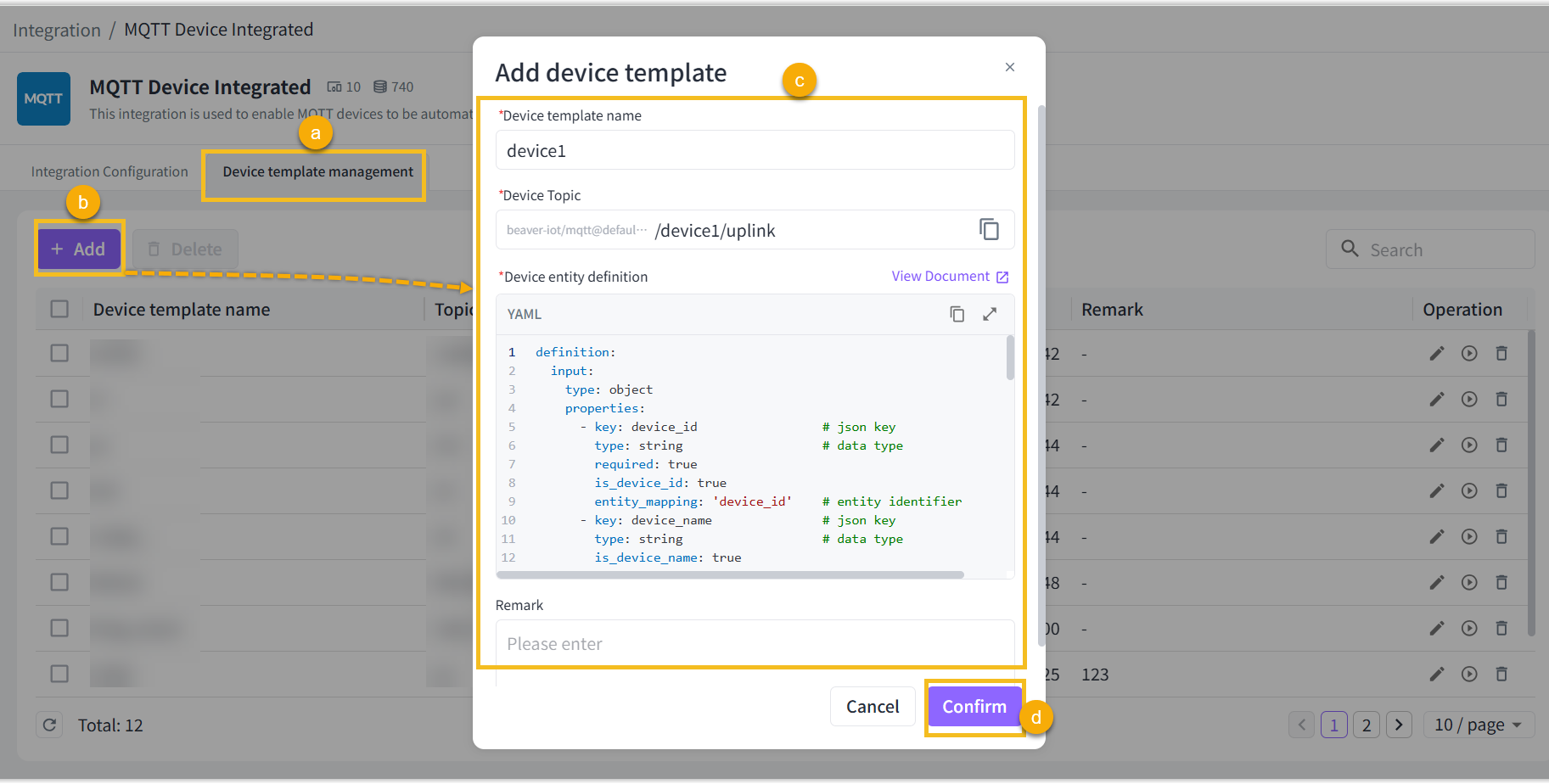The height and width of the screenshot is (784, 1549).
Task: Click the edit pencil in first row
Action: point(1436,354)
